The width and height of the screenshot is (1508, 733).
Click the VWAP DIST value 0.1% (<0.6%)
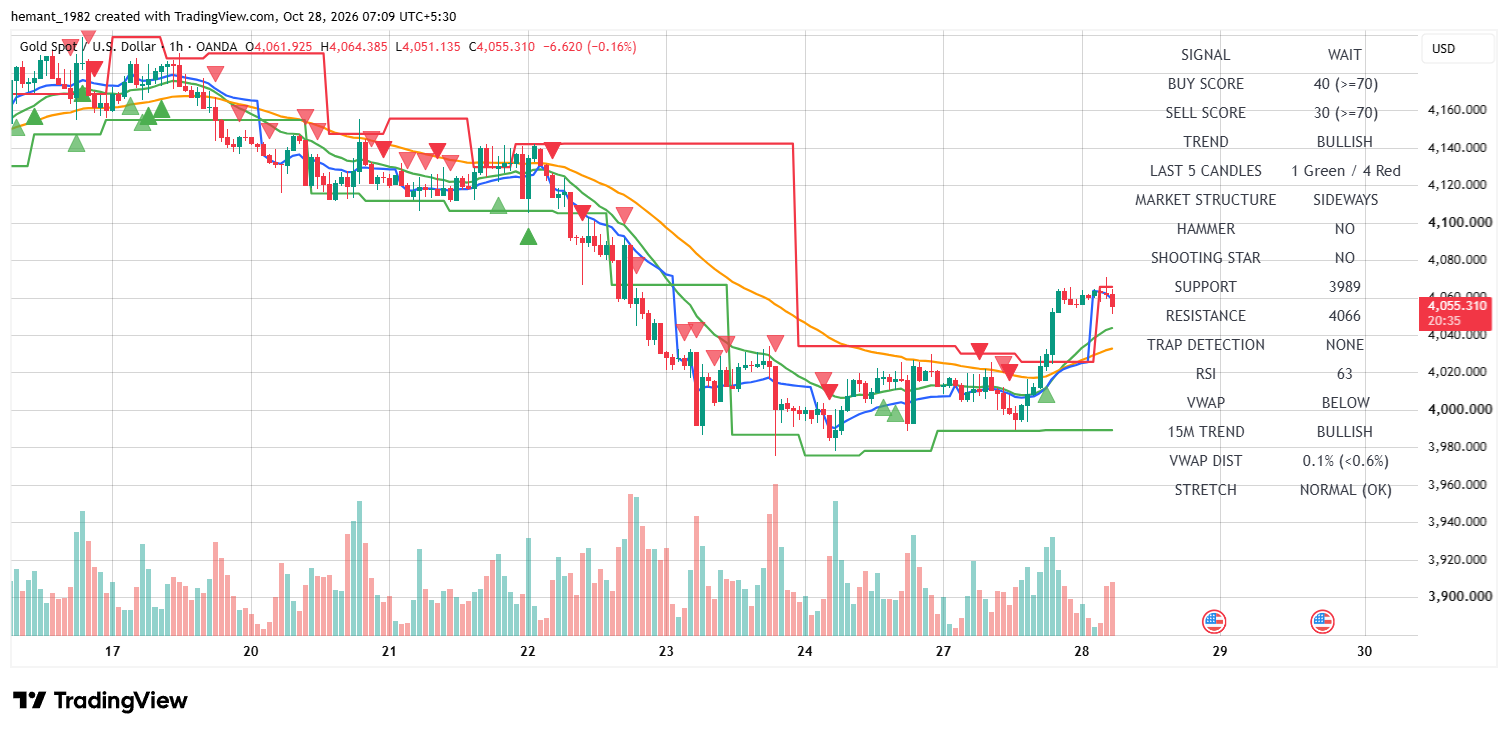[x=1345, y=461]
